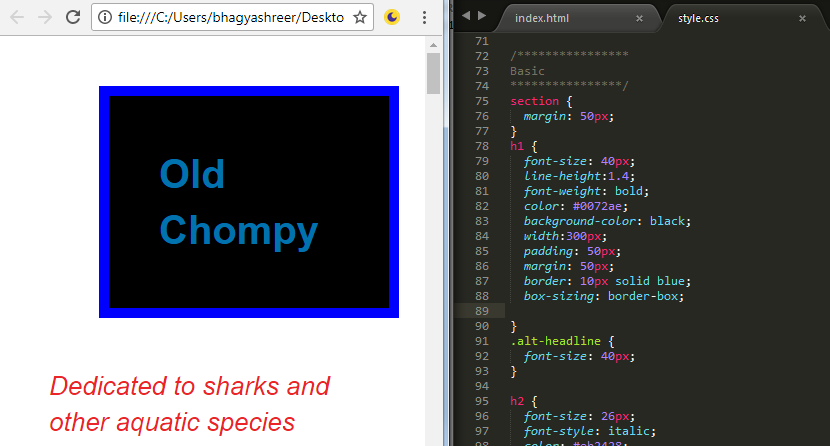Viewport: 830px width, 446px height.
Task: Open the Chrome three-dot menu
Action: coord(425,17)
